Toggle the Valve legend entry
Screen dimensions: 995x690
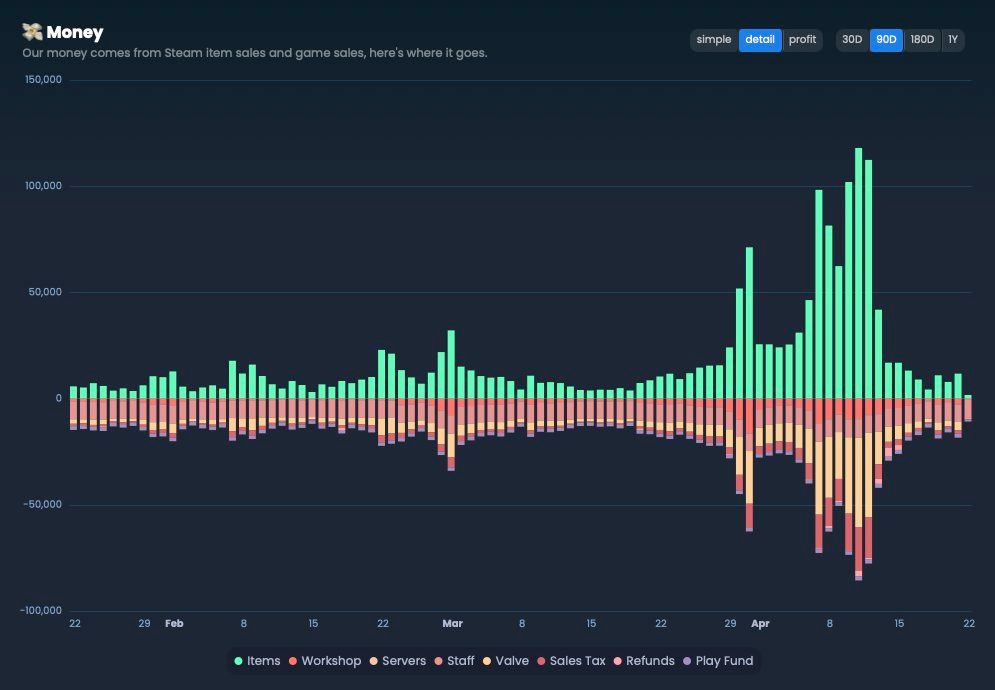coord(506,661)
